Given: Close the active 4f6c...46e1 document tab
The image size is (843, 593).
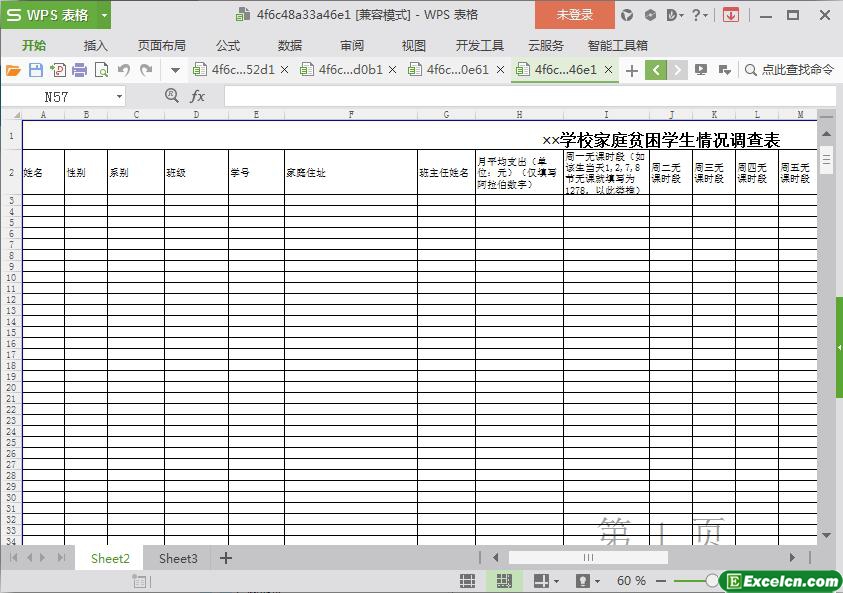Looking at the screenshot, I should tap(609, 70).
